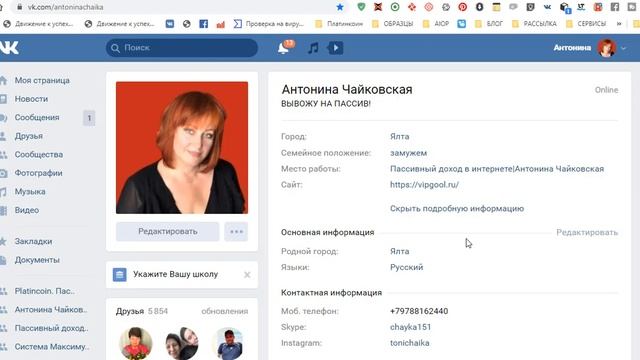This screenshot has height=360, width=640.
Task: Open the Пассивный доход.. community shortcut
Action: tap(51, 328)
